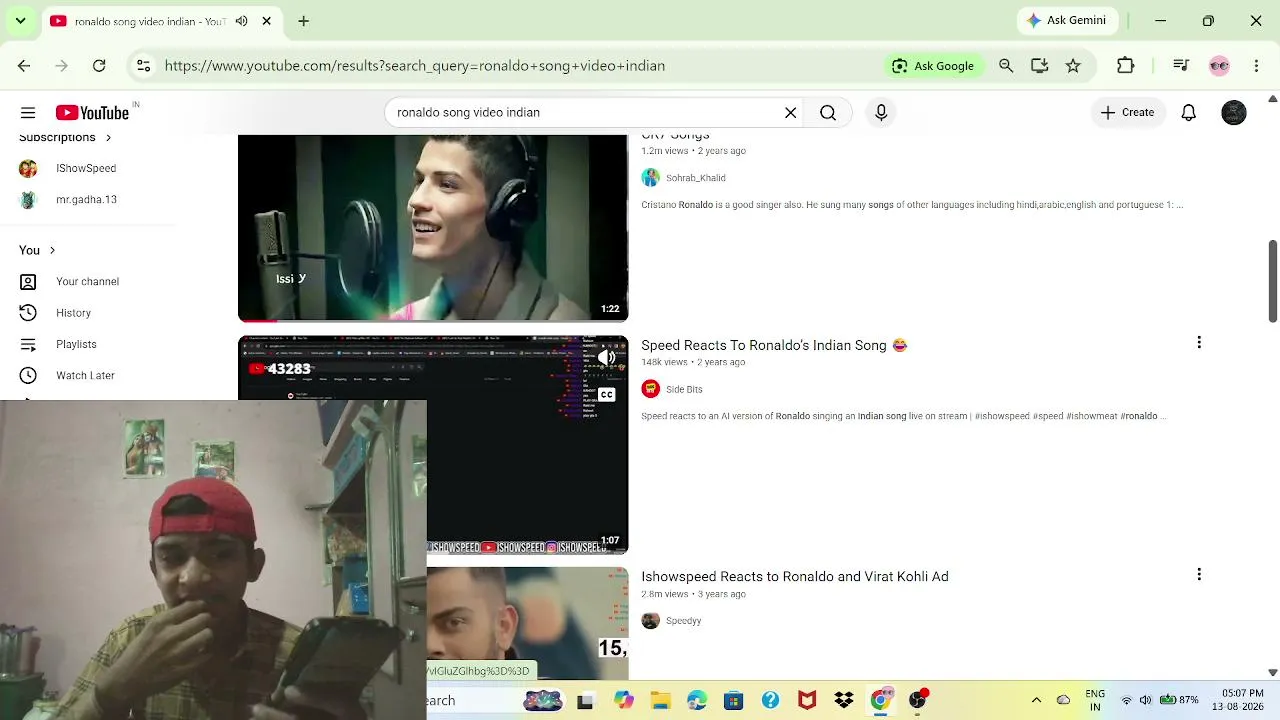Open the zoom magnifier in address bar
This screenshot has height=720, width=1280.
[x=1006, y=66]
